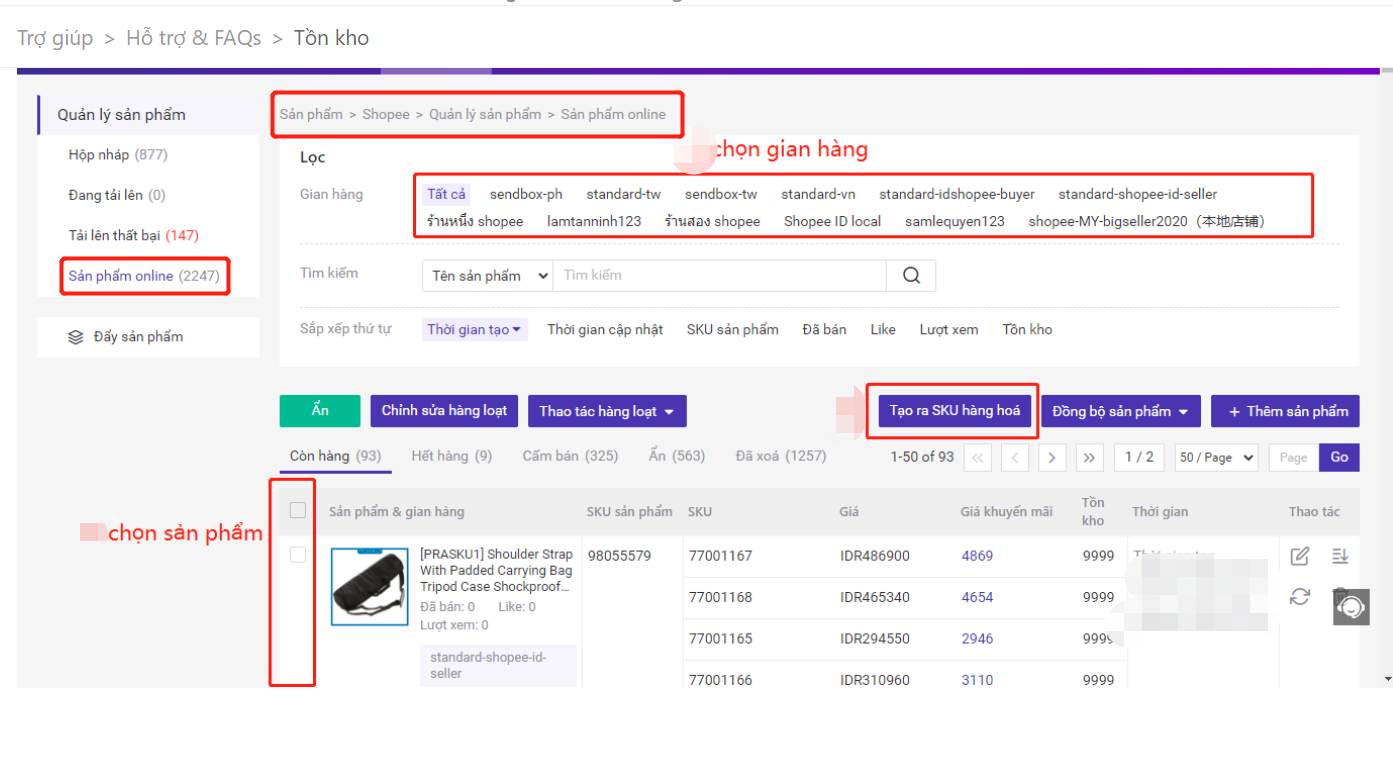Image resolution: width=1393 pixels, height=777 pixels.
Task: Expand the Đồng bộ sản phẩm dropdown
Action: (x=1120, y=411)
